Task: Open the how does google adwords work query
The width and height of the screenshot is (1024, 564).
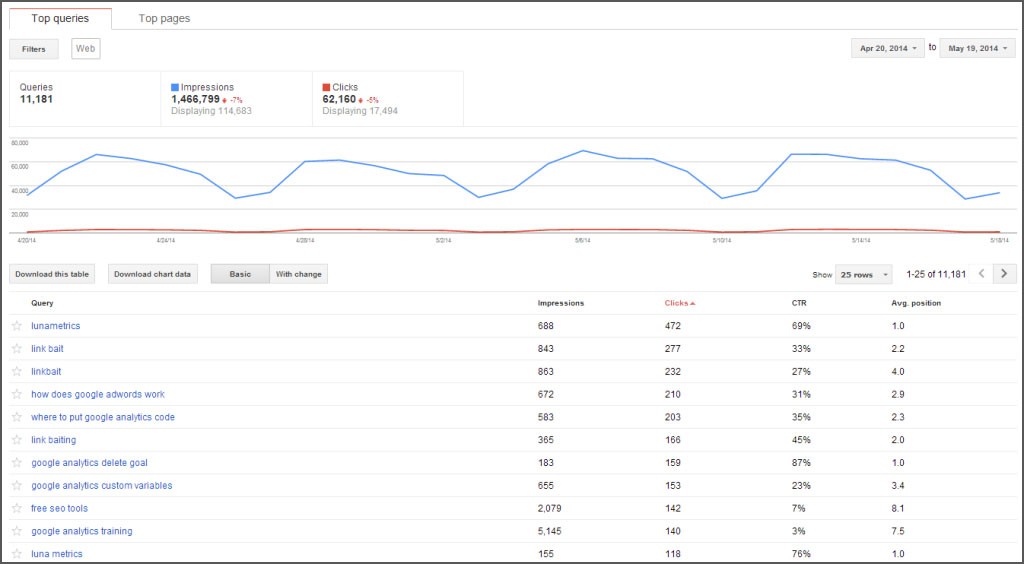Action: (x=98, y=395)
